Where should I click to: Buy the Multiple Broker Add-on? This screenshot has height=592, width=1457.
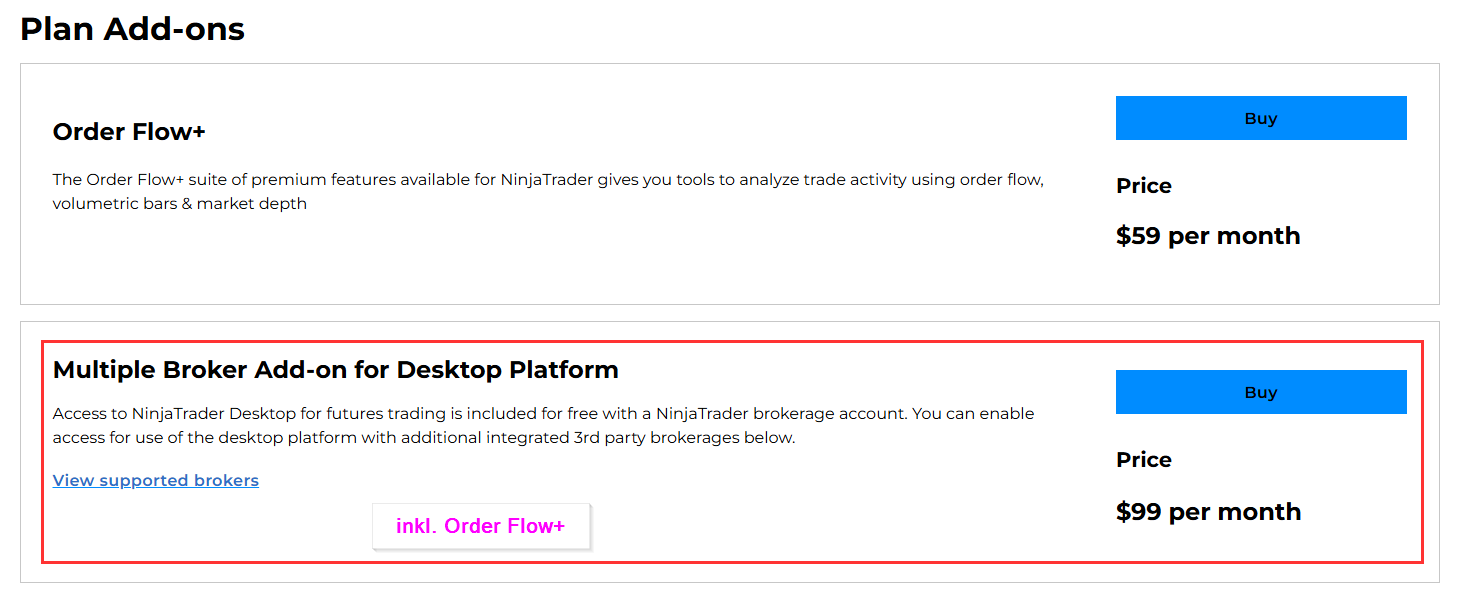pyautogui.click(x=1260, y=392)
